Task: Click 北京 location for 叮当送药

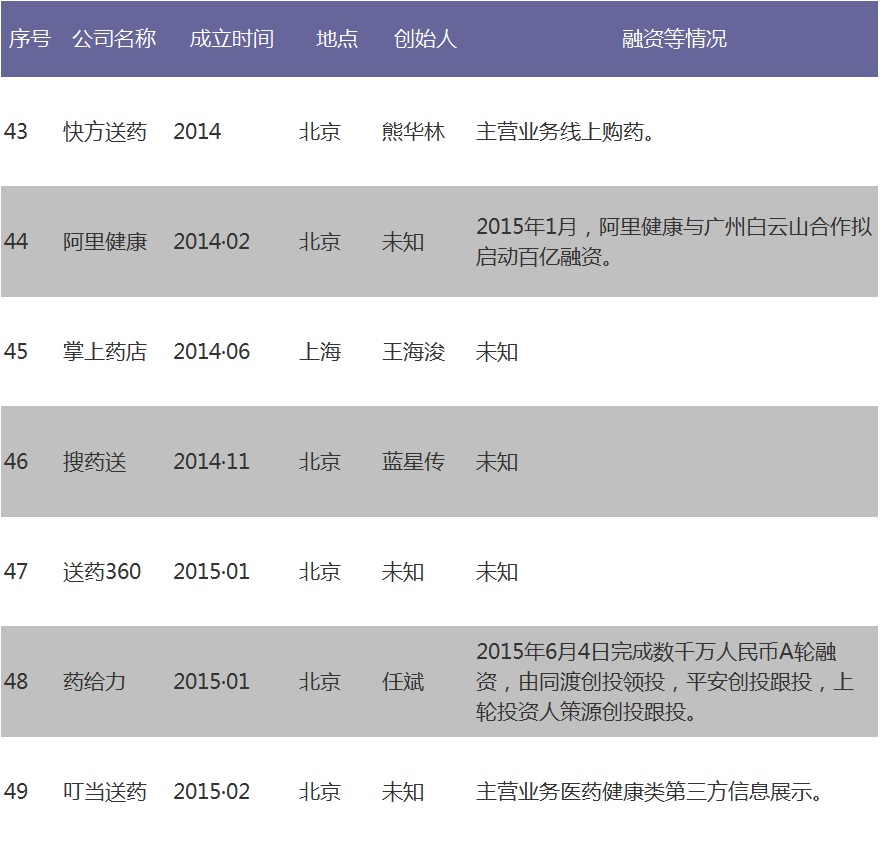Action: coord(320,792)
